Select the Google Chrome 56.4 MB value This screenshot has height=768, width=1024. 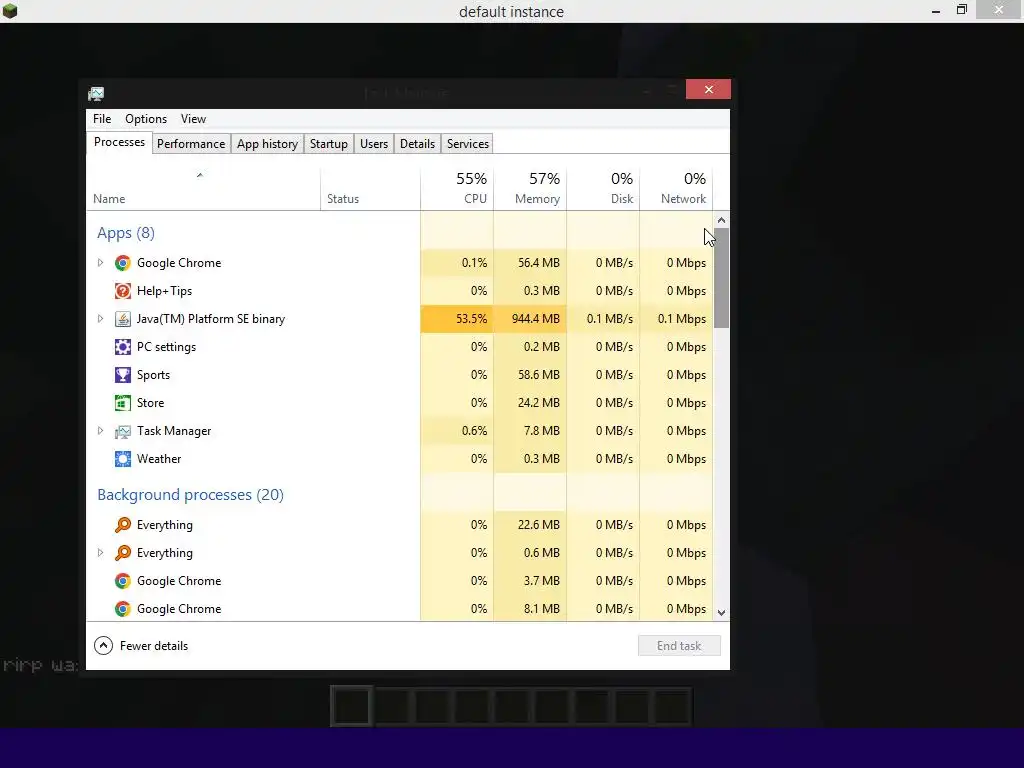tap(538, 263)
